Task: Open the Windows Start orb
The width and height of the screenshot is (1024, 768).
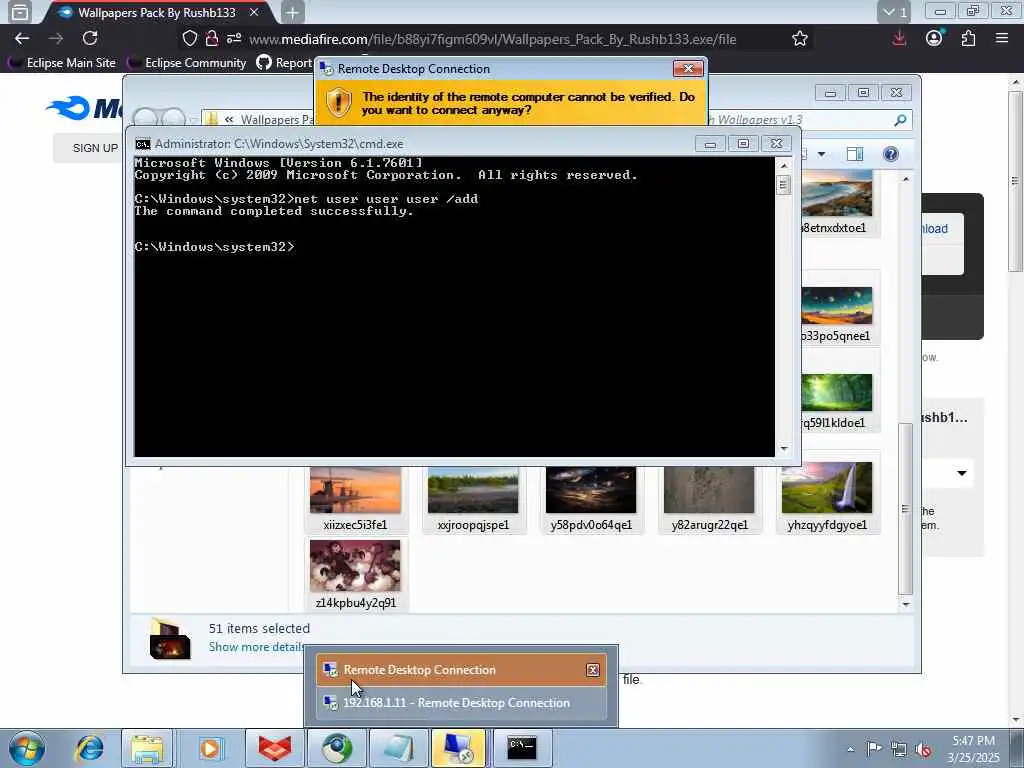Action: pyautogui.click(x=27, y=748)
